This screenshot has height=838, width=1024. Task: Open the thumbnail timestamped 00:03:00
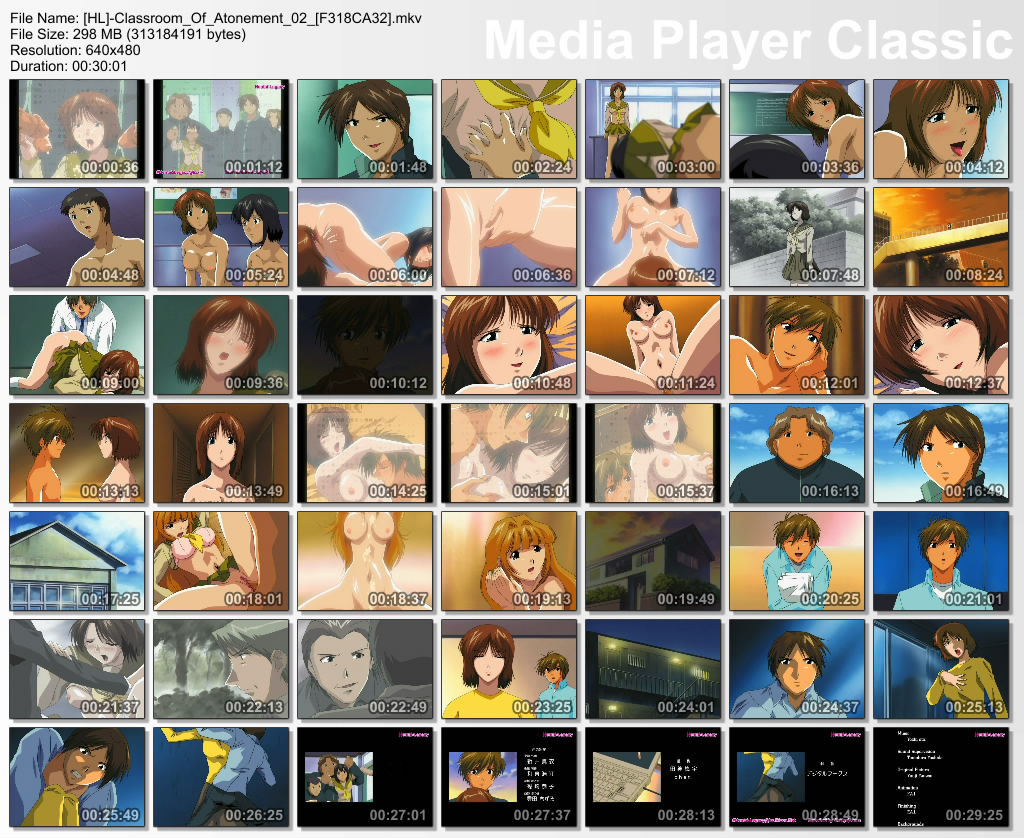(x=653, y=129)
